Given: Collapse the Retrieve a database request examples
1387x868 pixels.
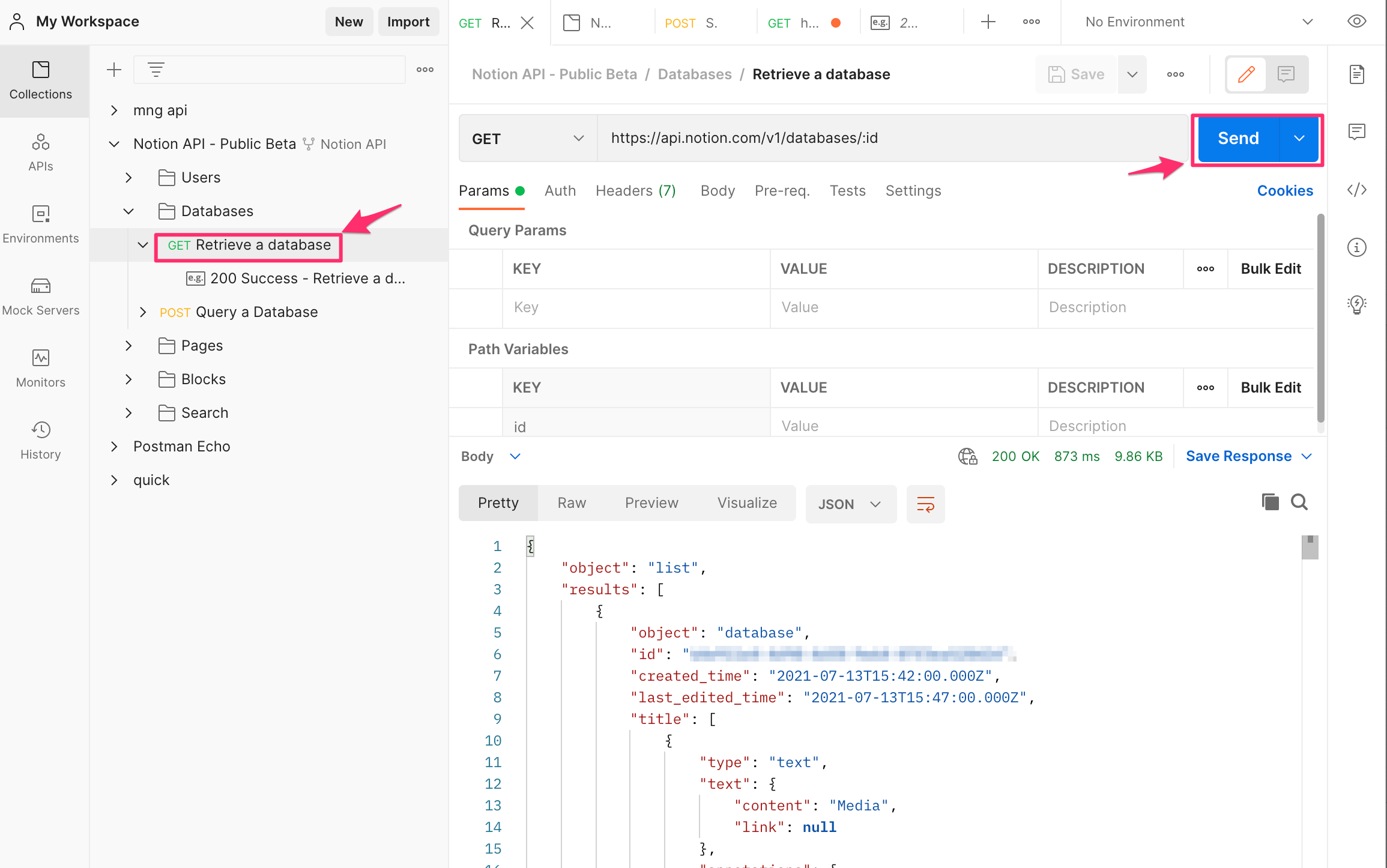Looking at the screenshot, I should 143,245.
